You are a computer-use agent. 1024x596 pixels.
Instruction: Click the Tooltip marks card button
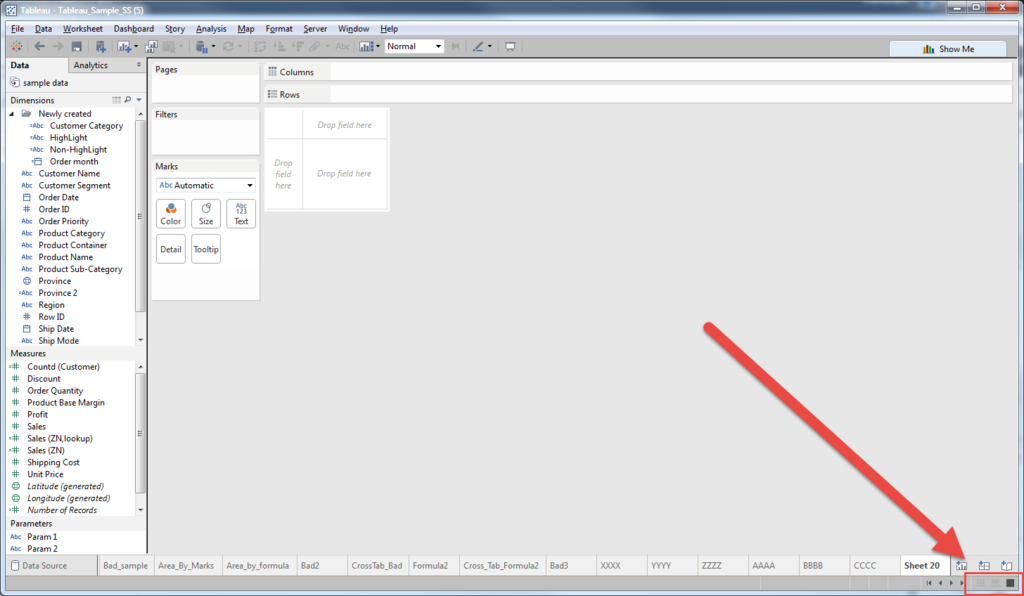[206, 249]
